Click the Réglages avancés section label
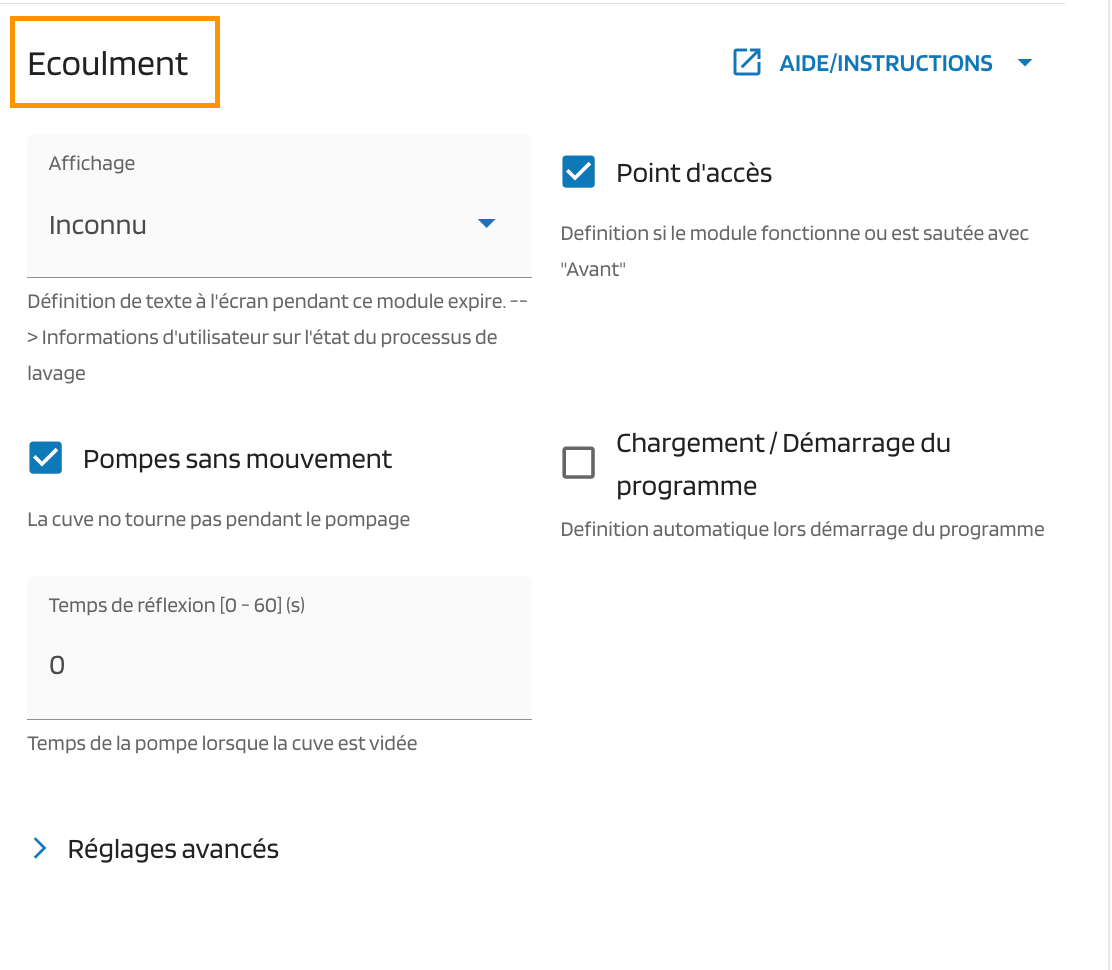The image size is (1112, 970). 173,849
